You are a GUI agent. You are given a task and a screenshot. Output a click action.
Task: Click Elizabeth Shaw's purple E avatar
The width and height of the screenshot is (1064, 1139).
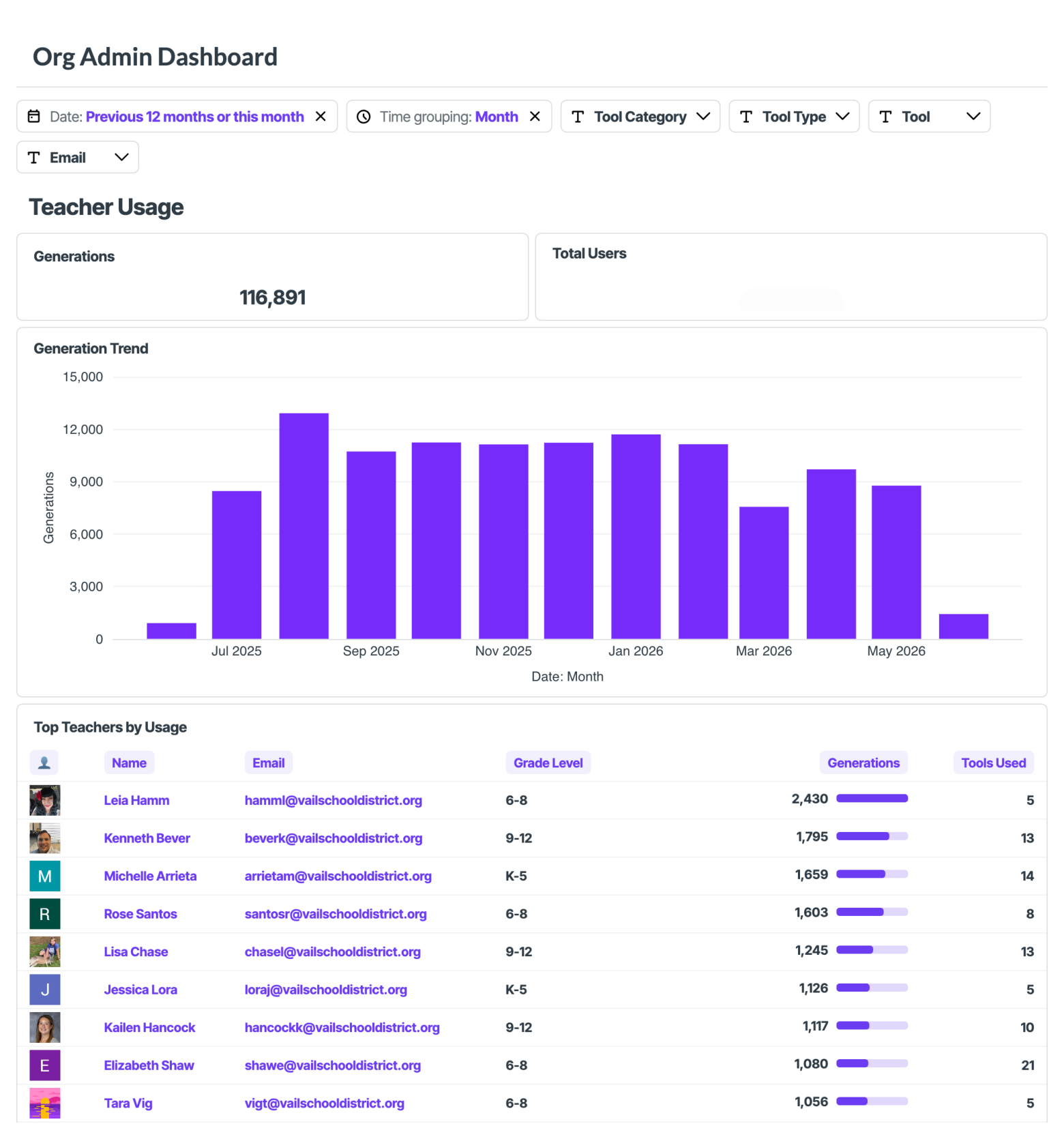tap(45, 1065)
